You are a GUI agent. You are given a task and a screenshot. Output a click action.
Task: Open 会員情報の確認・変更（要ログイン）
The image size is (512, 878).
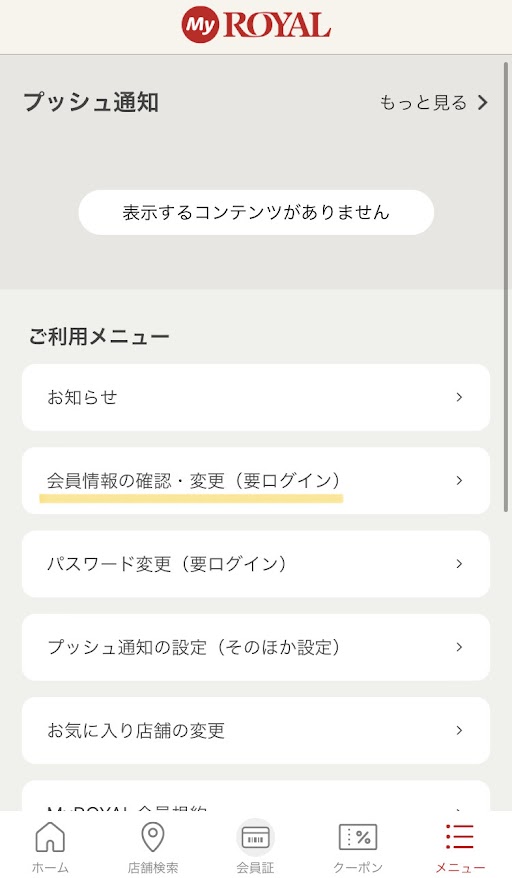click(x=256, y=480)
